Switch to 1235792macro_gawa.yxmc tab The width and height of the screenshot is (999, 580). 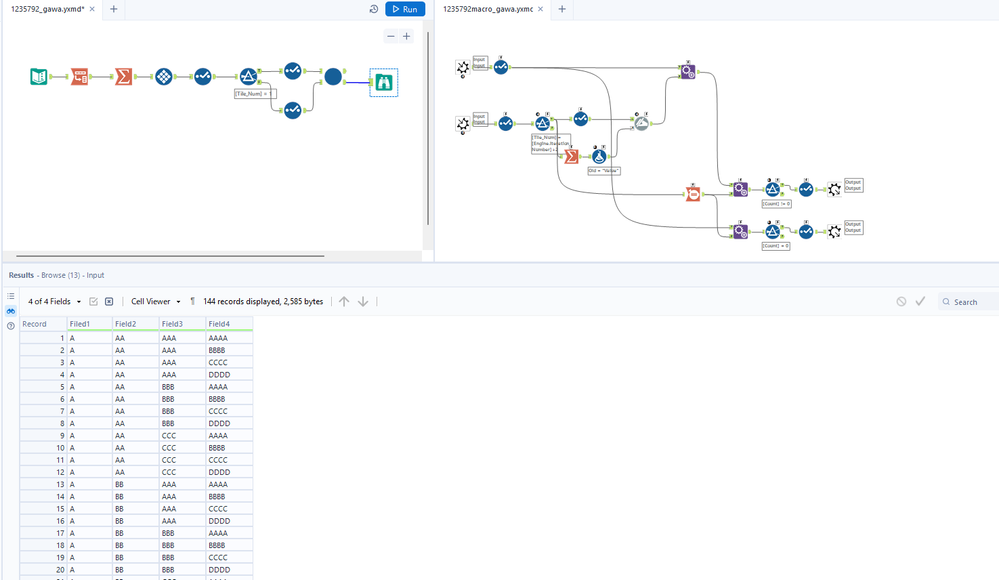pyautogui.click(x=488, y=9)
